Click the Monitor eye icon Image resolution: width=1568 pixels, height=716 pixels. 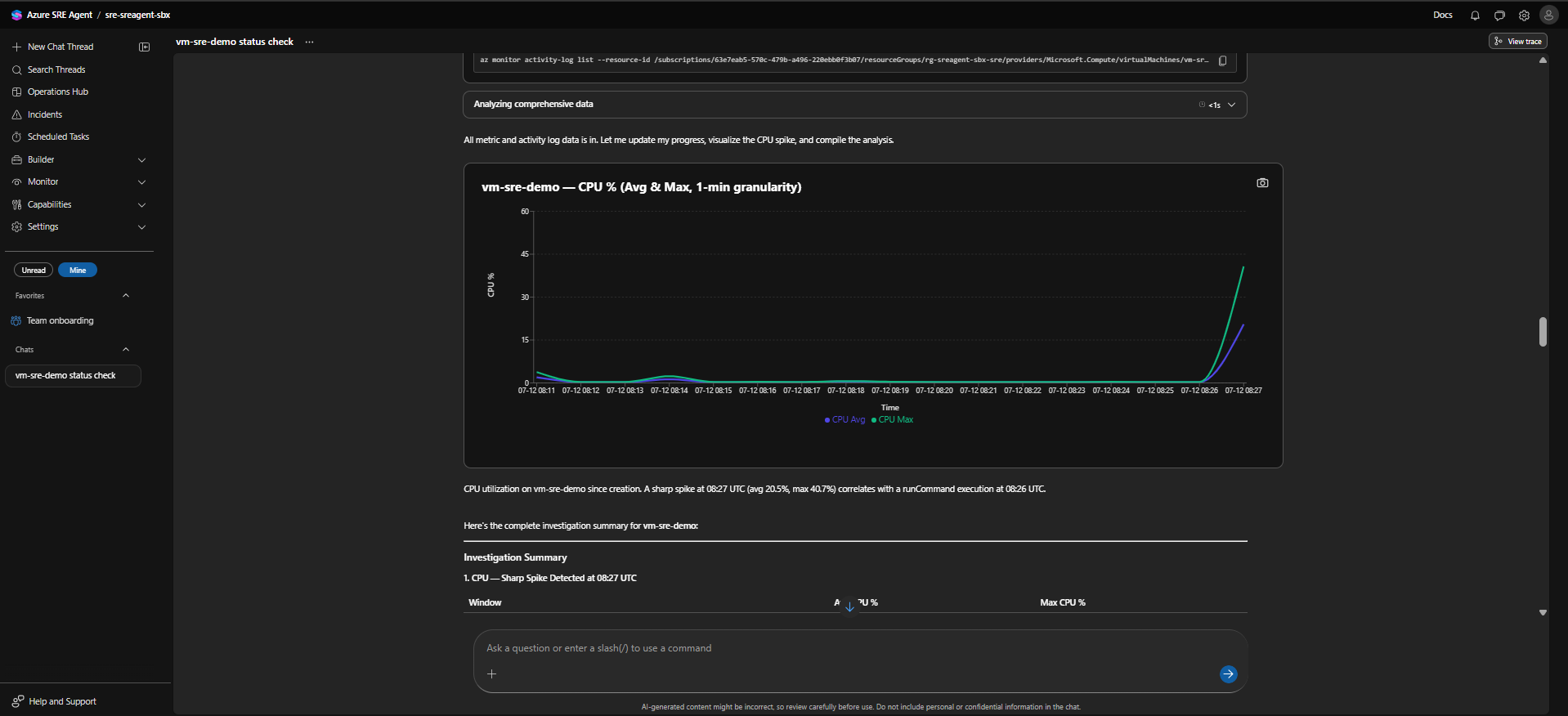pos(16,181)
